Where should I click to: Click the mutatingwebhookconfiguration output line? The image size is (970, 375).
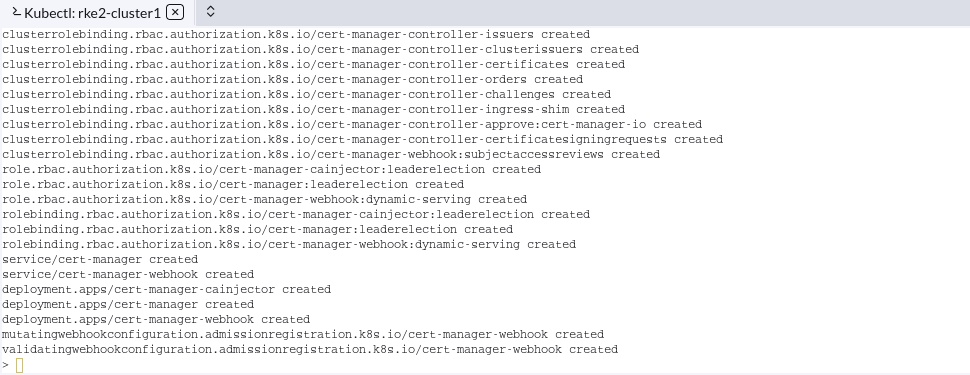(x=303, y=334)
